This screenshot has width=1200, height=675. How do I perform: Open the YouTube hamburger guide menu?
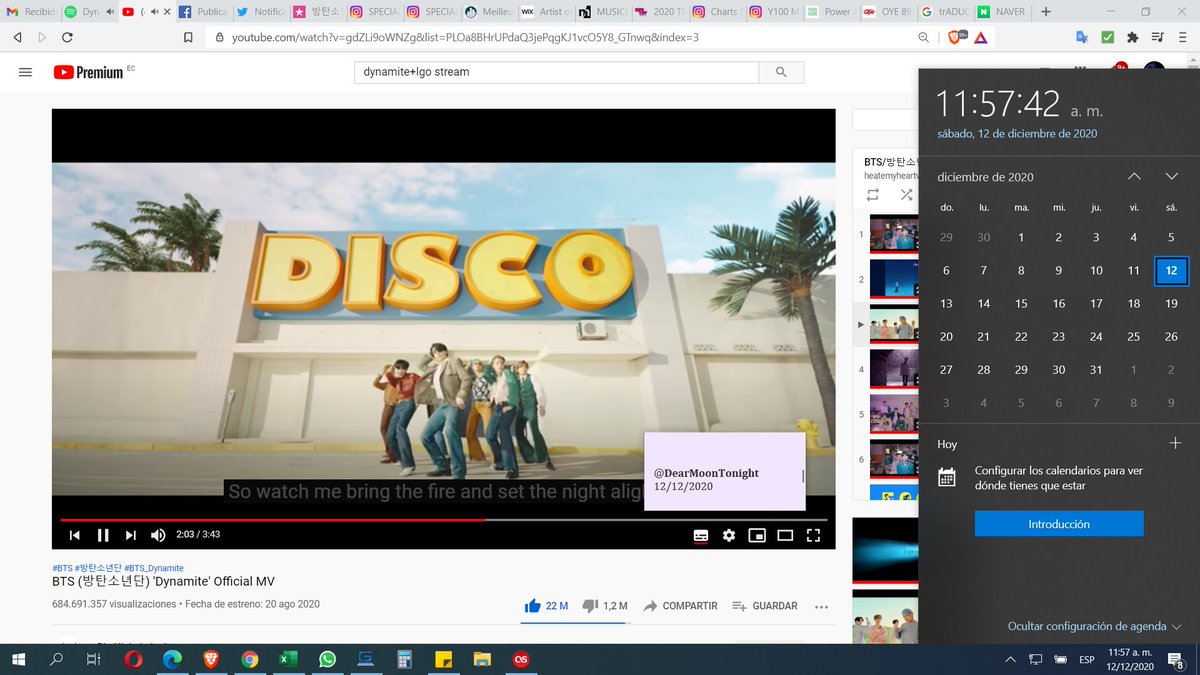[25, 72]
